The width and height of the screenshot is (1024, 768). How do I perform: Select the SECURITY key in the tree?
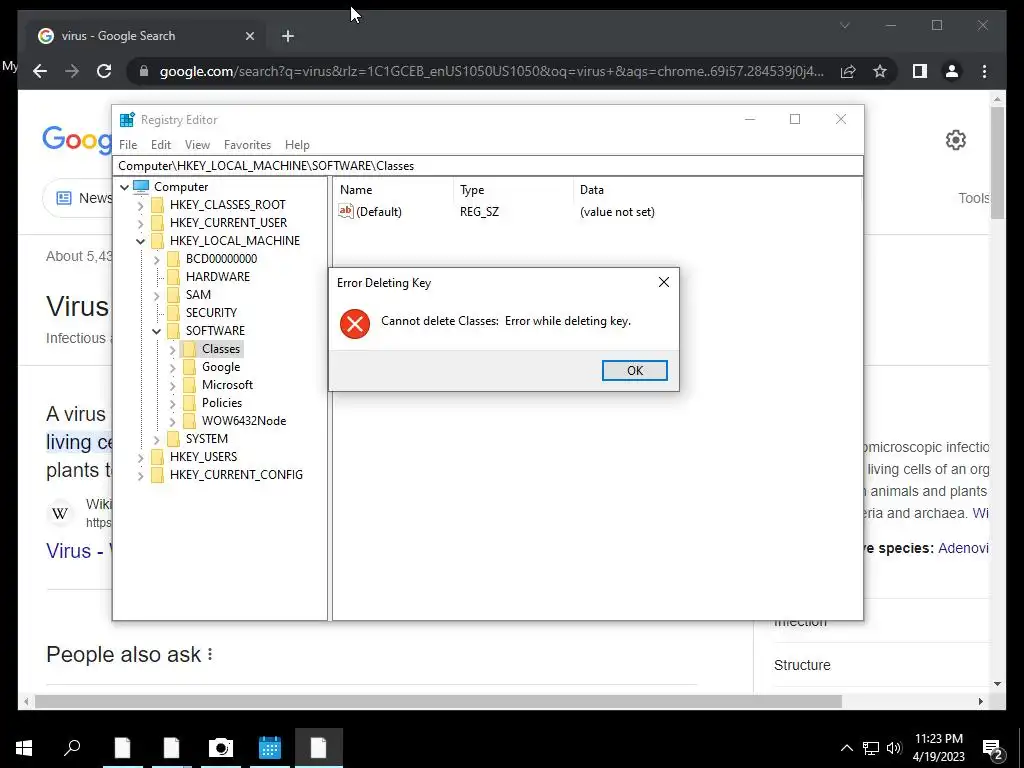(211, 313)
